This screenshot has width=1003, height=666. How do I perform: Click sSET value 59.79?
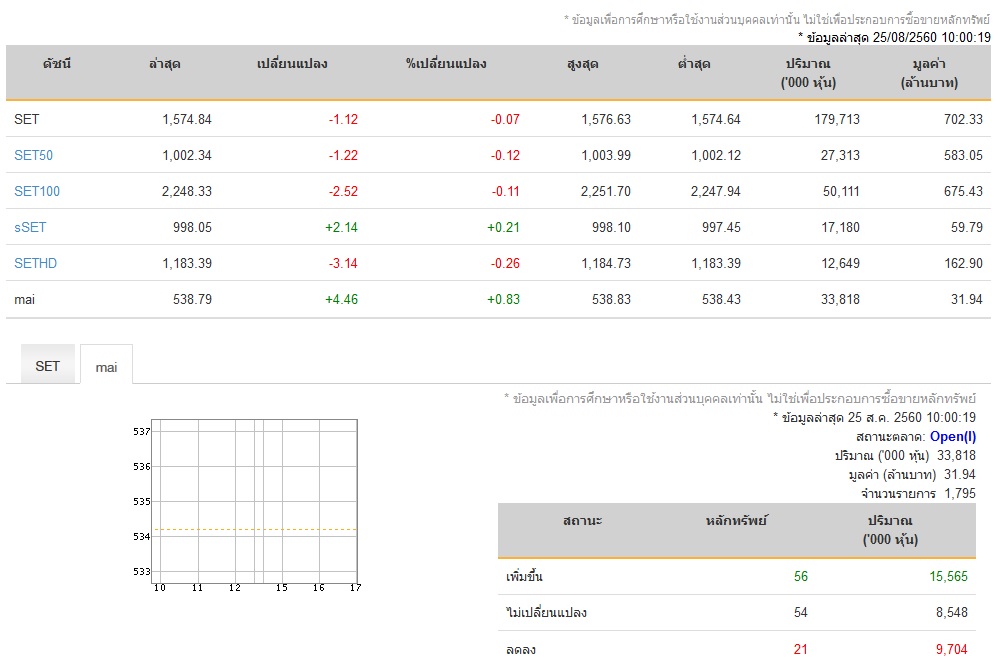tap(967, 227)
